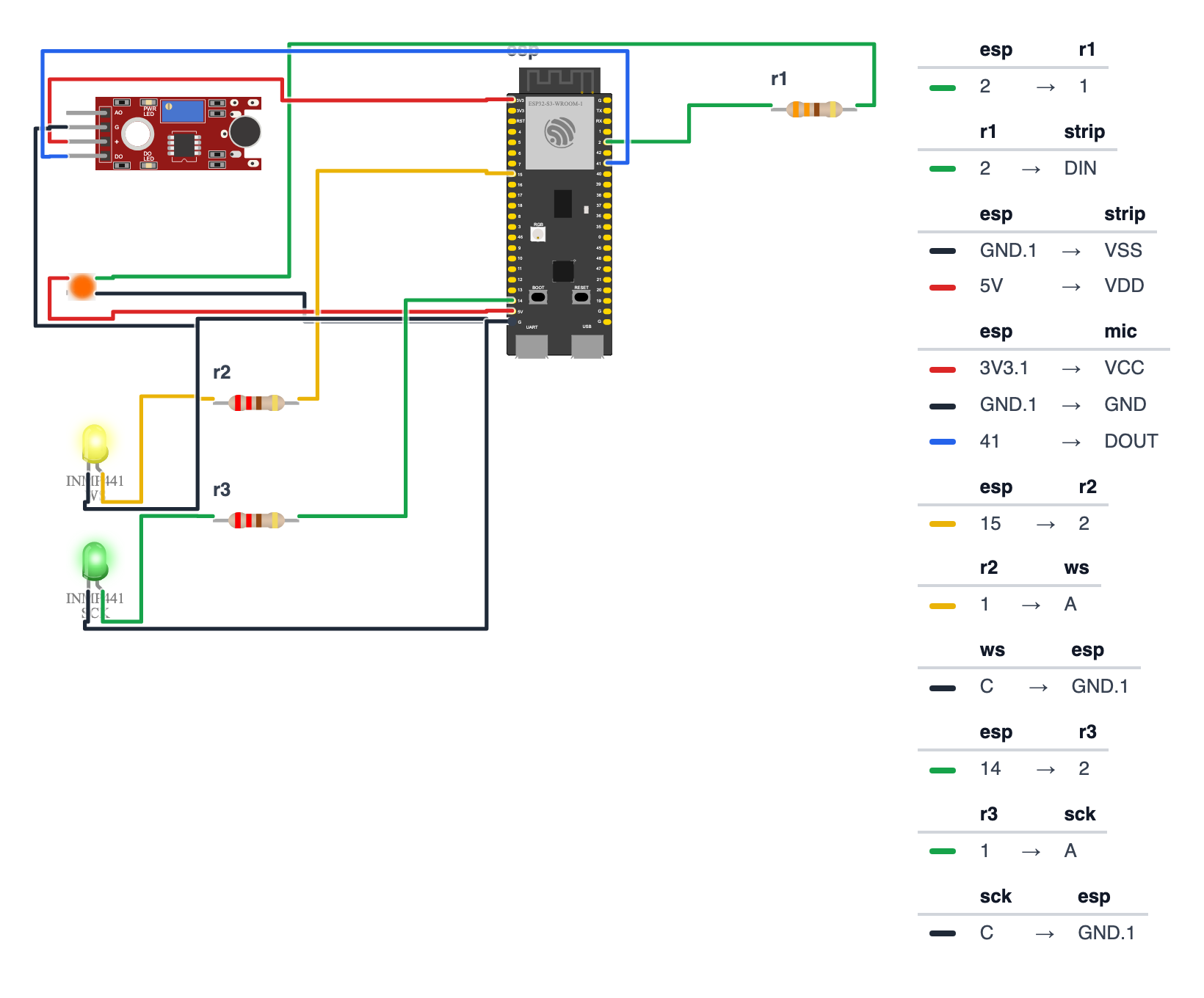Click the '5V' cell in the legend

(991, 285)
